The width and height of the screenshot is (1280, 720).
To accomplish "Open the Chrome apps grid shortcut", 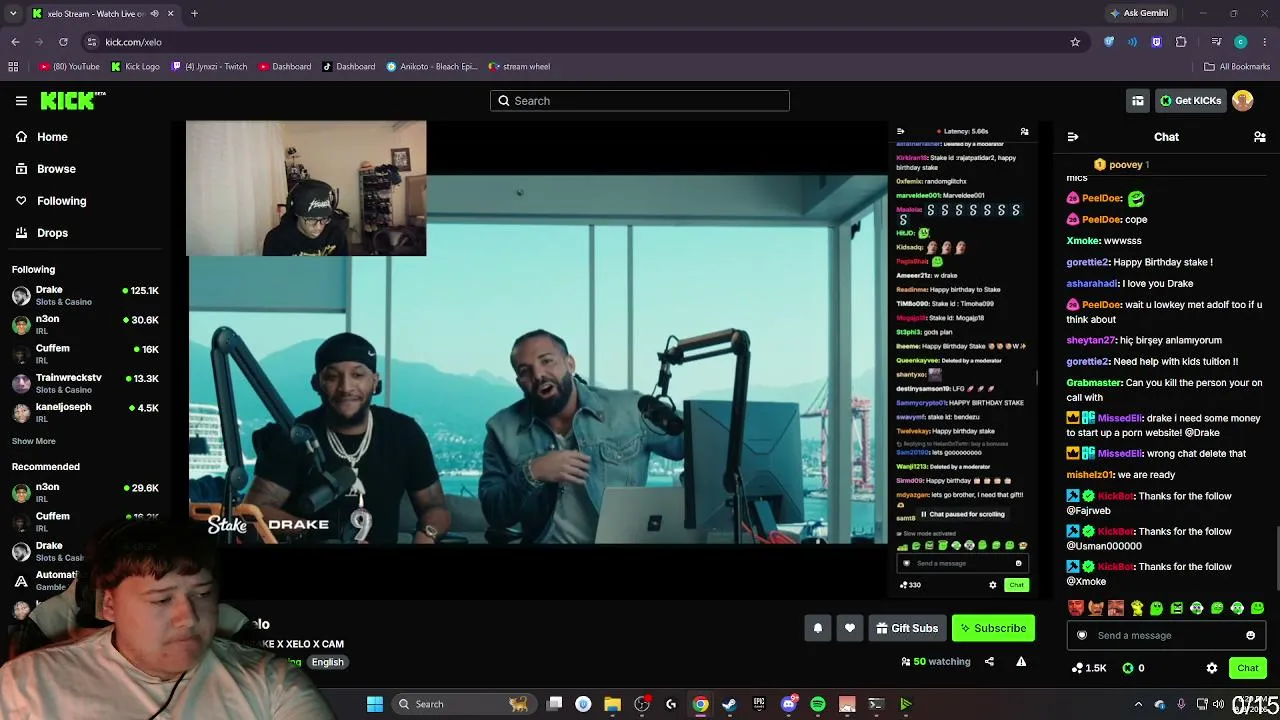I will [x=13, y=67].
